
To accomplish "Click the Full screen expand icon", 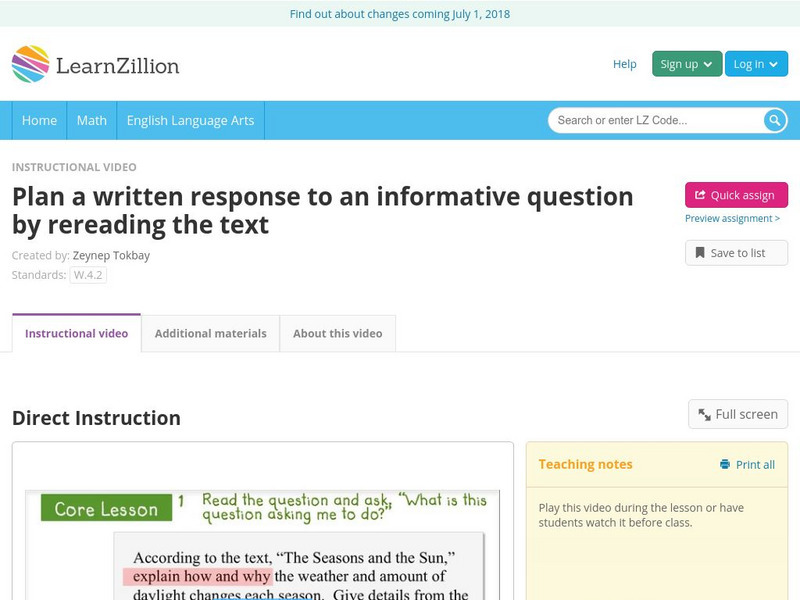I will [x=704, y=413].
